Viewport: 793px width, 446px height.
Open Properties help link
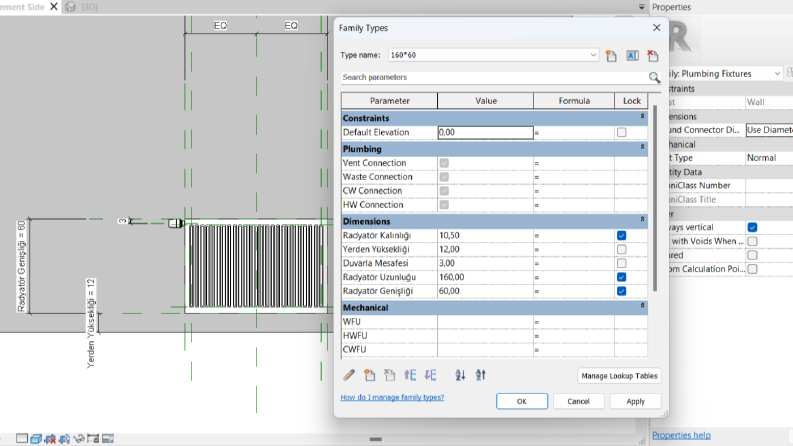[681, 435]
